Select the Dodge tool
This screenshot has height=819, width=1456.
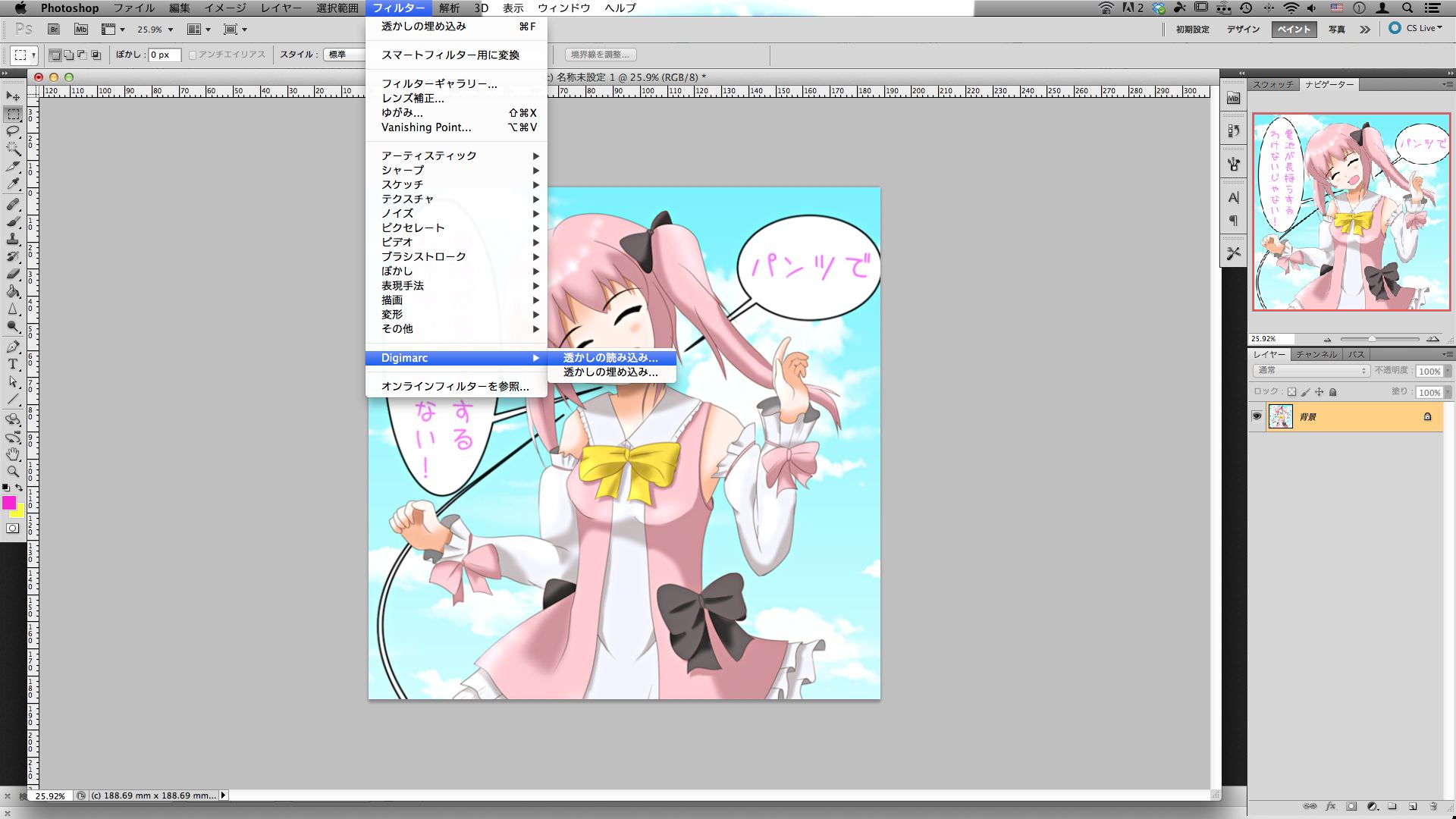[x=13, y=326]
